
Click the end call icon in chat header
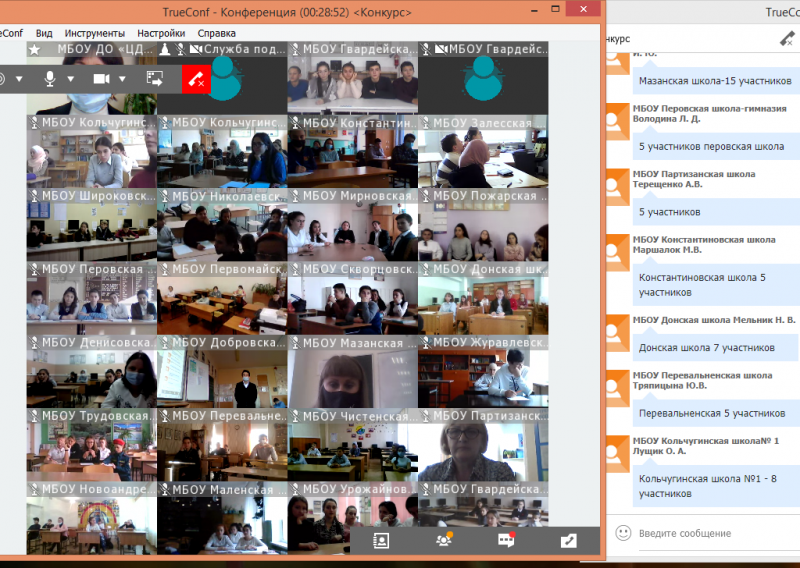[x=787, y=38]
